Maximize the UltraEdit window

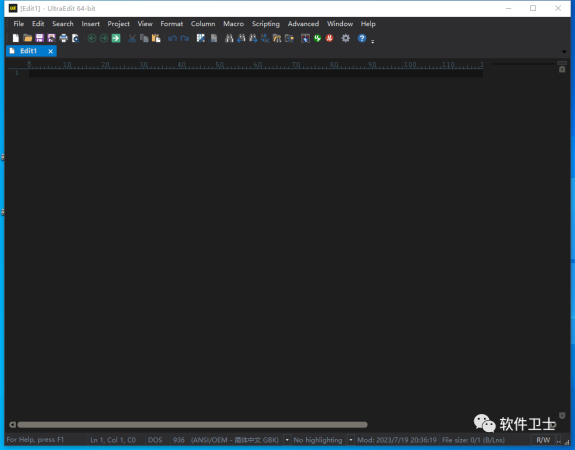(x=533, y=8)
